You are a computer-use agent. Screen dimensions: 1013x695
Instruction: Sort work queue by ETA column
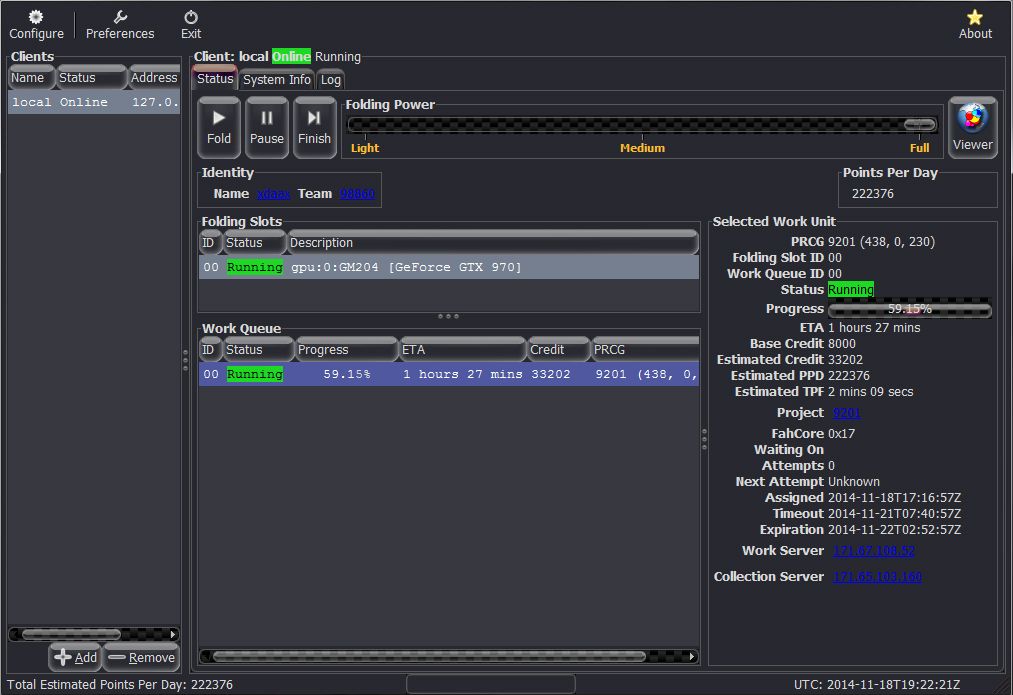tap(463, 349)
